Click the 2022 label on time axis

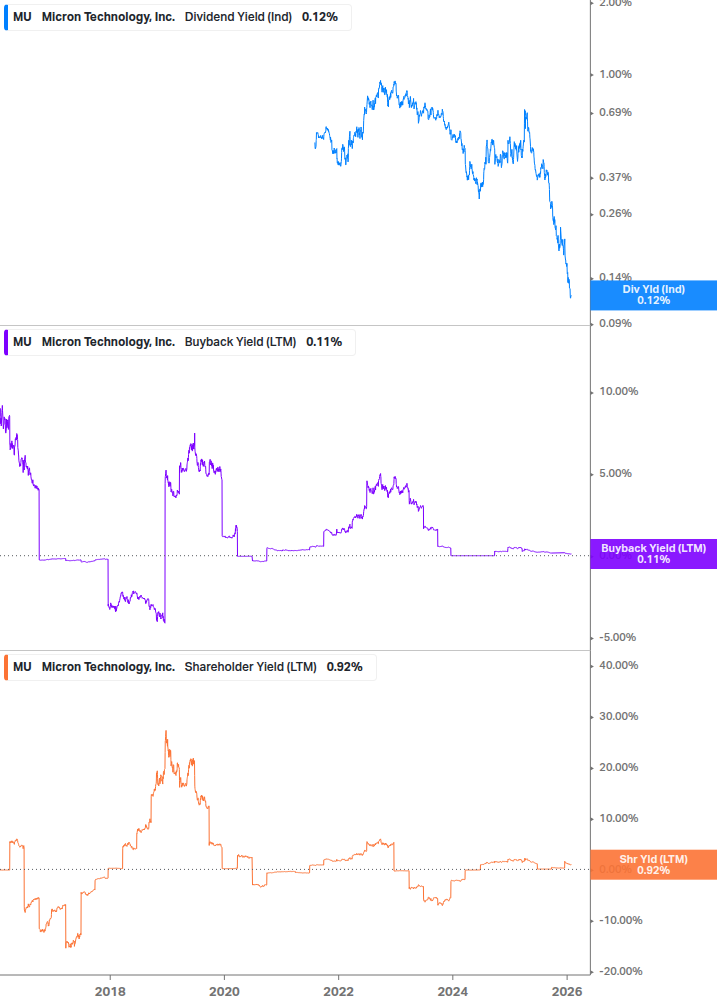coord(338,991)
